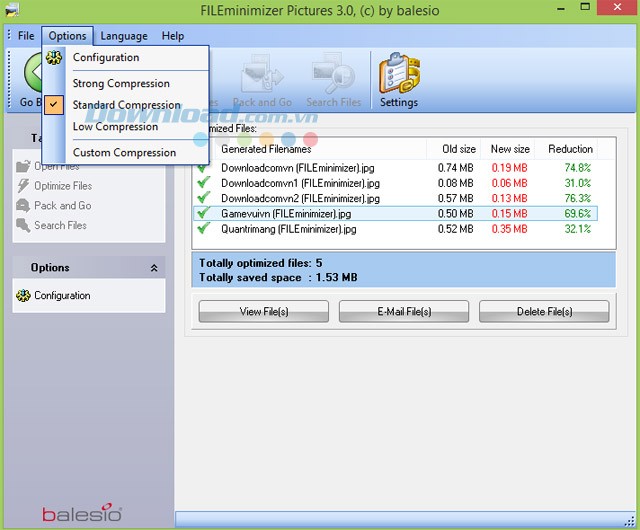640x530 pixels.
Task: Select Downloadcomvn2 (FILEminimizer).jpg row
Action: [395, 198]
